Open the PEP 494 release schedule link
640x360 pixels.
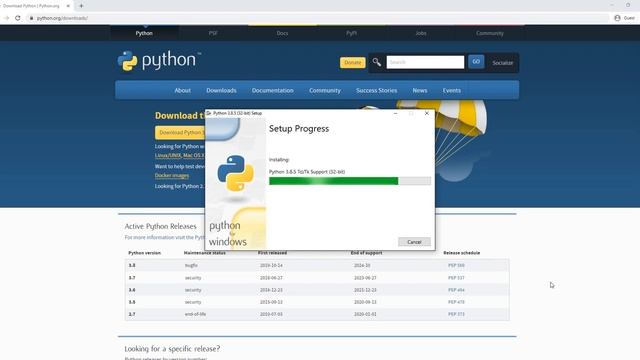click(x=456, y=290)
